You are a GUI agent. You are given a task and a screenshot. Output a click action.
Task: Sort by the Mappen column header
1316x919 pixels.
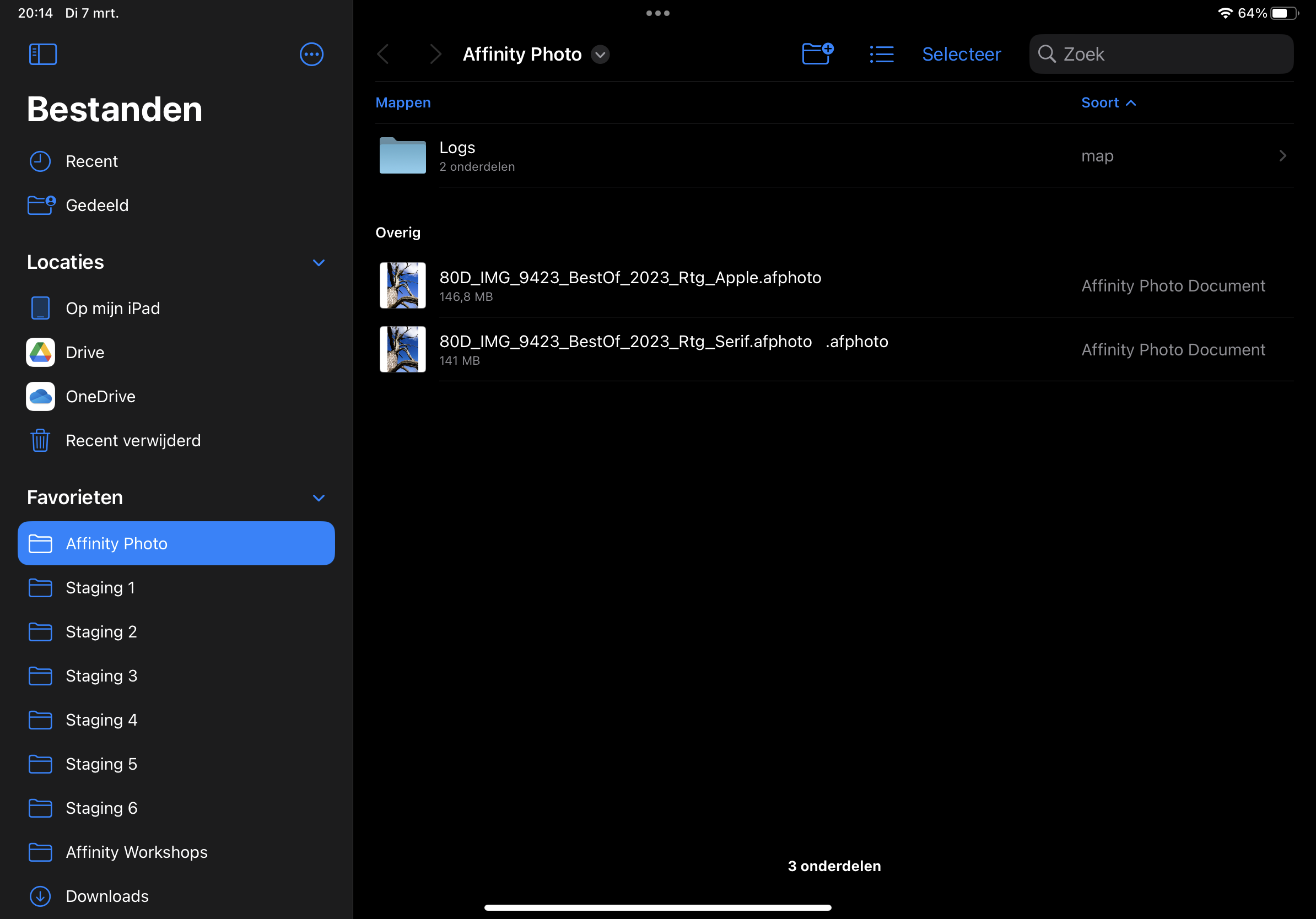click(x=403, y=102)
